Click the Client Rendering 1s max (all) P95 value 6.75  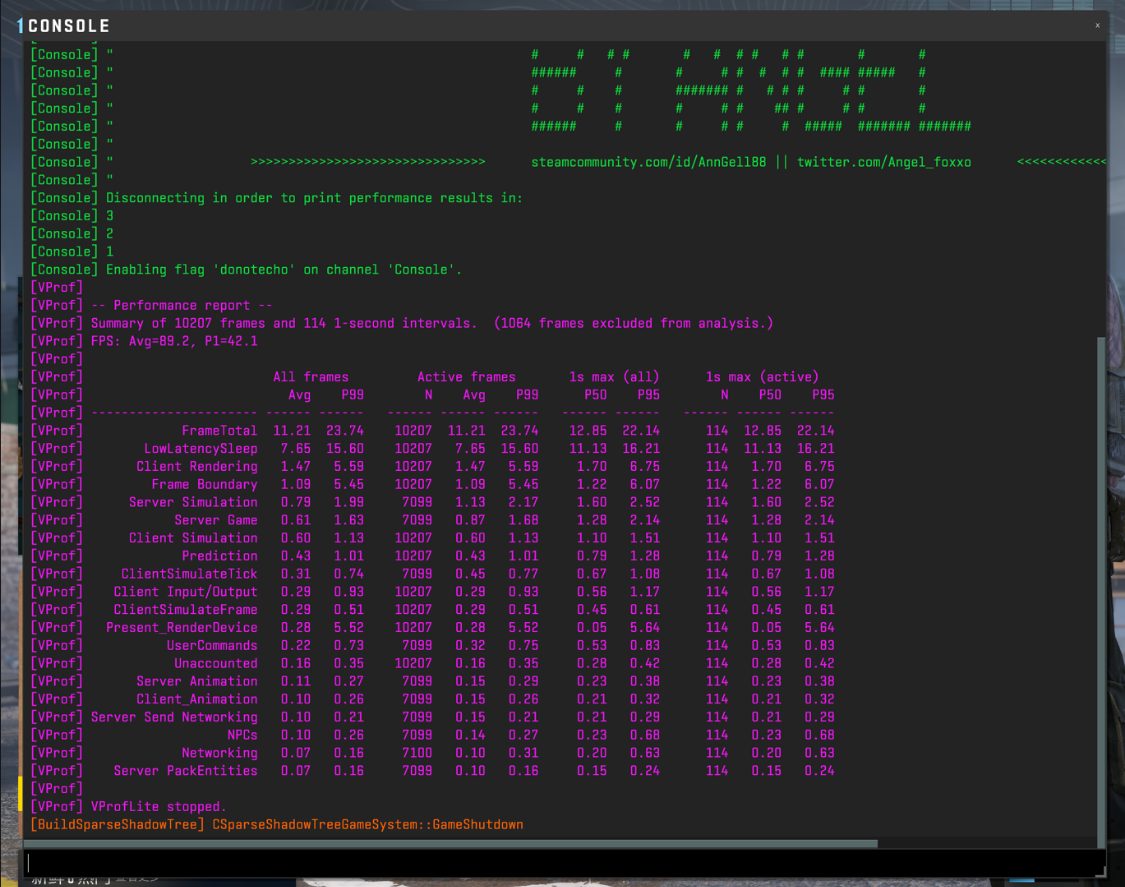pos(644,466)
